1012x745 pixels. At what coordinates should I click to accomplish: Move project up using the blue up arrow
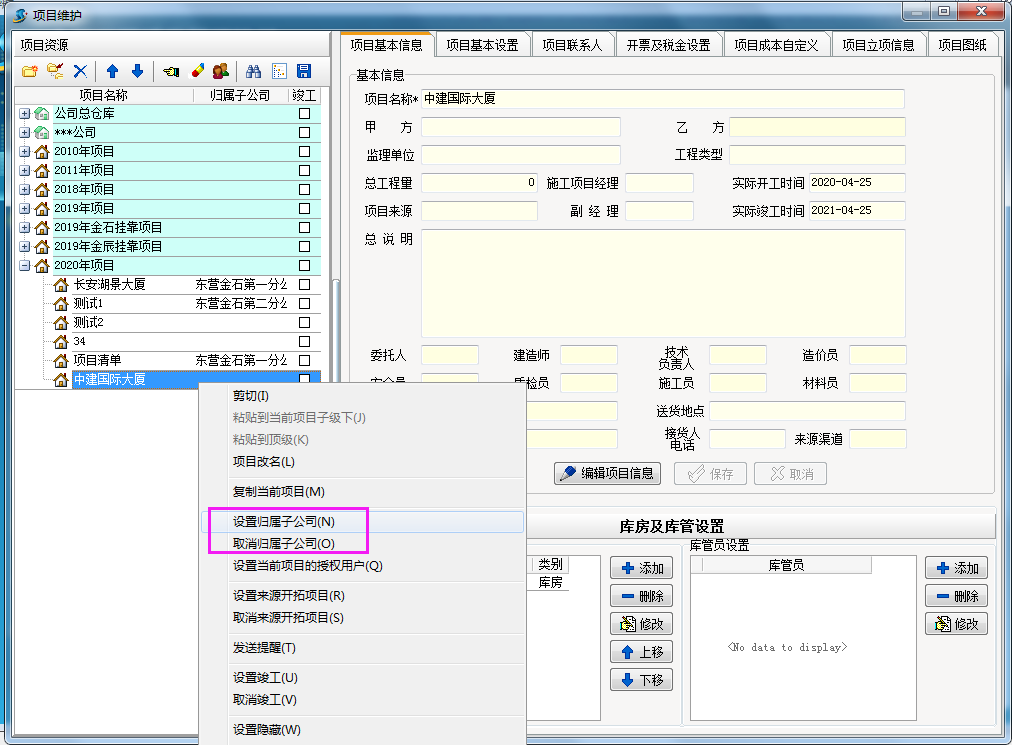[x=112, y=71]
